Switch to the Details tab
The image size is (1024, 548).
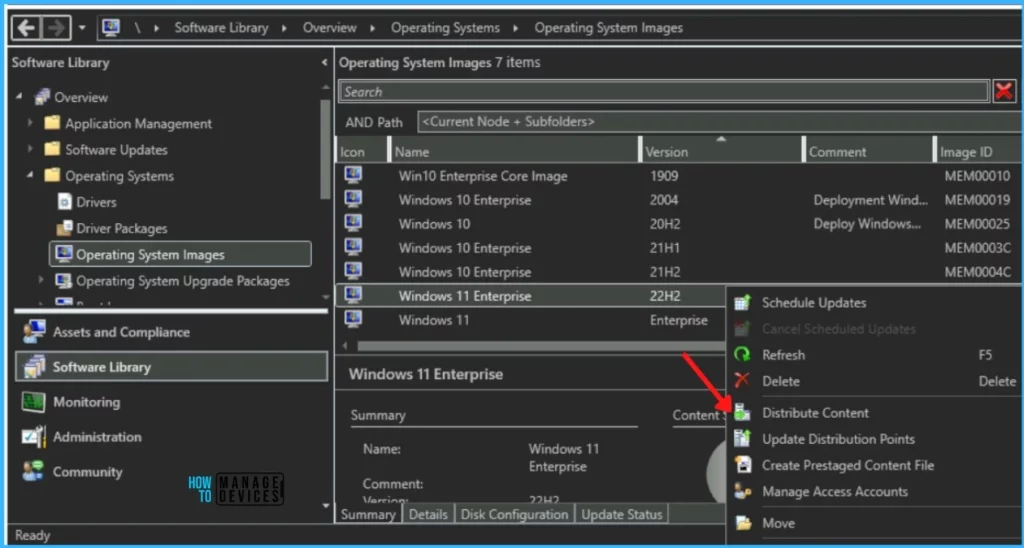point(428,514)
